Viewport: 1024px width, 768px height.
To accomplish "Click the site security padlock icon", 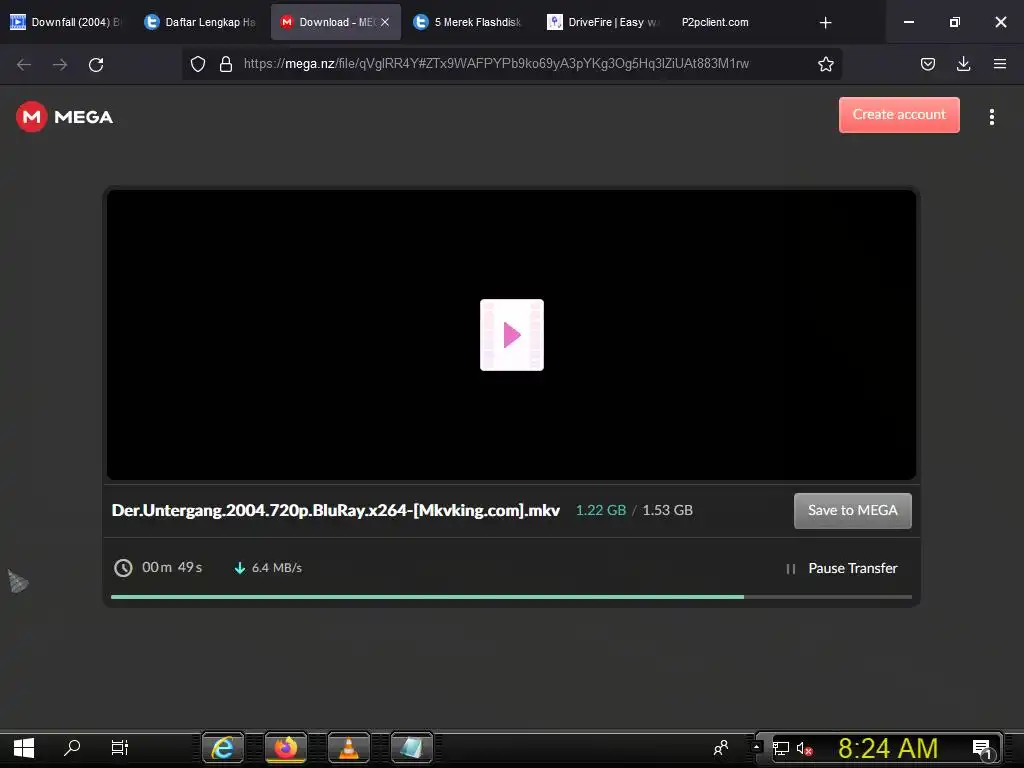I will (226, 64).
